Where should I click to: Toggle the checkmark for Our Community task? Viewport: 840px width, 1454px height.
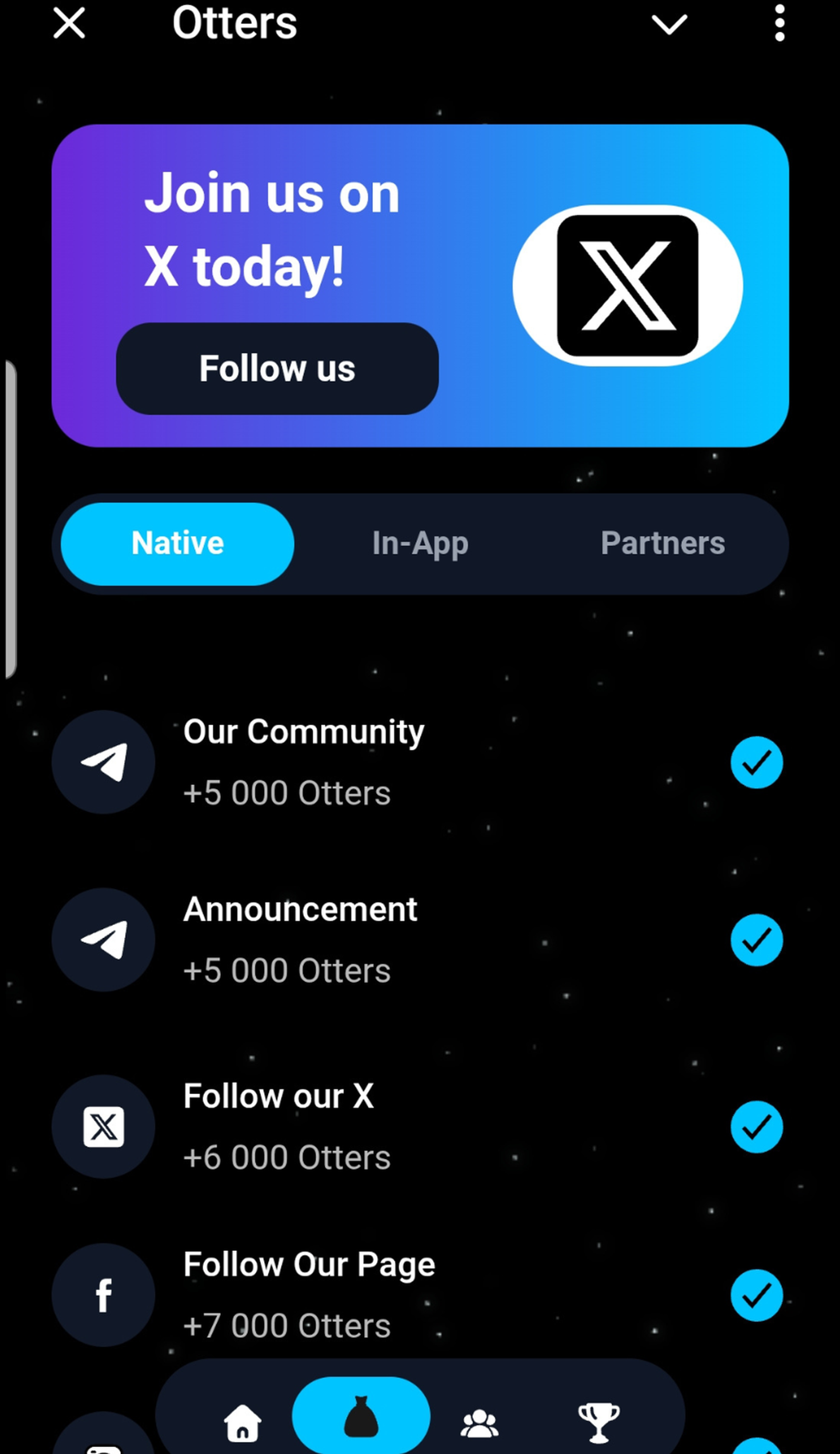pyautogui.click(x=757, y=762)
